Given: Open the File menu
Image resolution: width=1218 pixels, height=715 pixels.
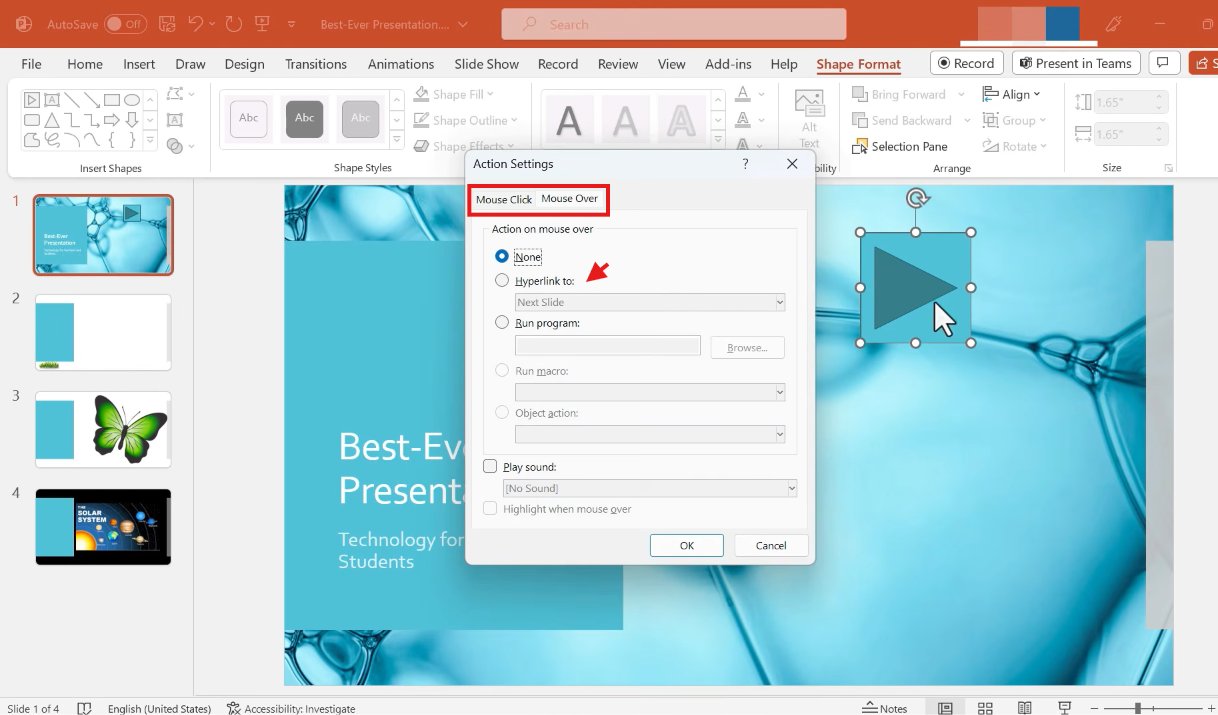Looking at the screenshot, I should 32,64.
